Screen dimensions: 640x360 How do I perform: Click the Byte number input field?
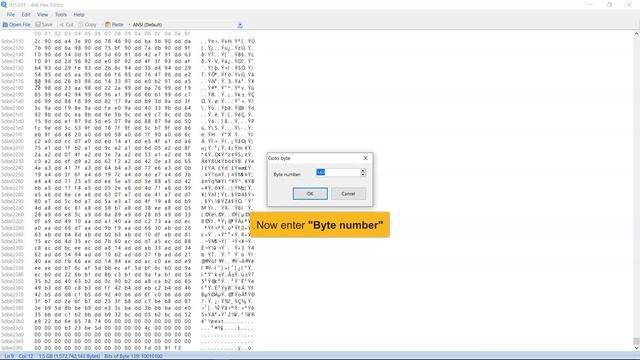click(338, 173)
